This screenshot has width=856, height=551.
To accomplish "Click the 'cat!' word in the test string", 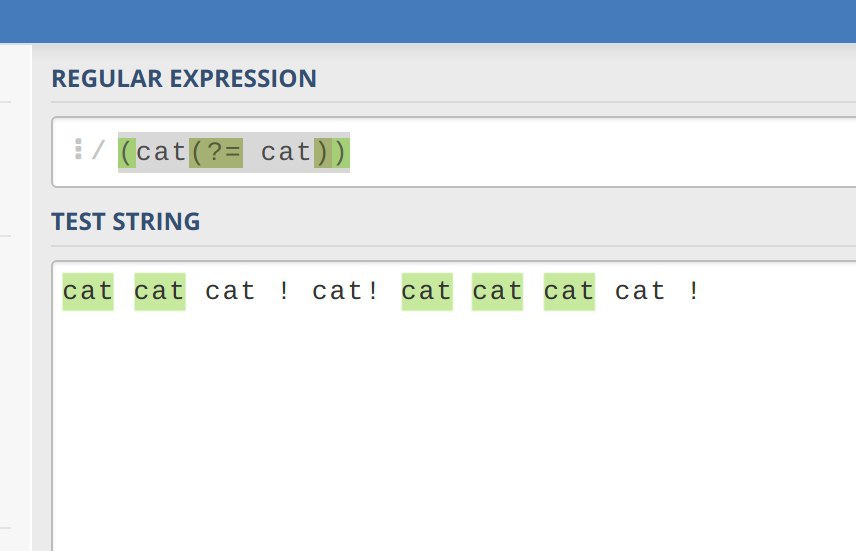I will [x=346, y=291].
